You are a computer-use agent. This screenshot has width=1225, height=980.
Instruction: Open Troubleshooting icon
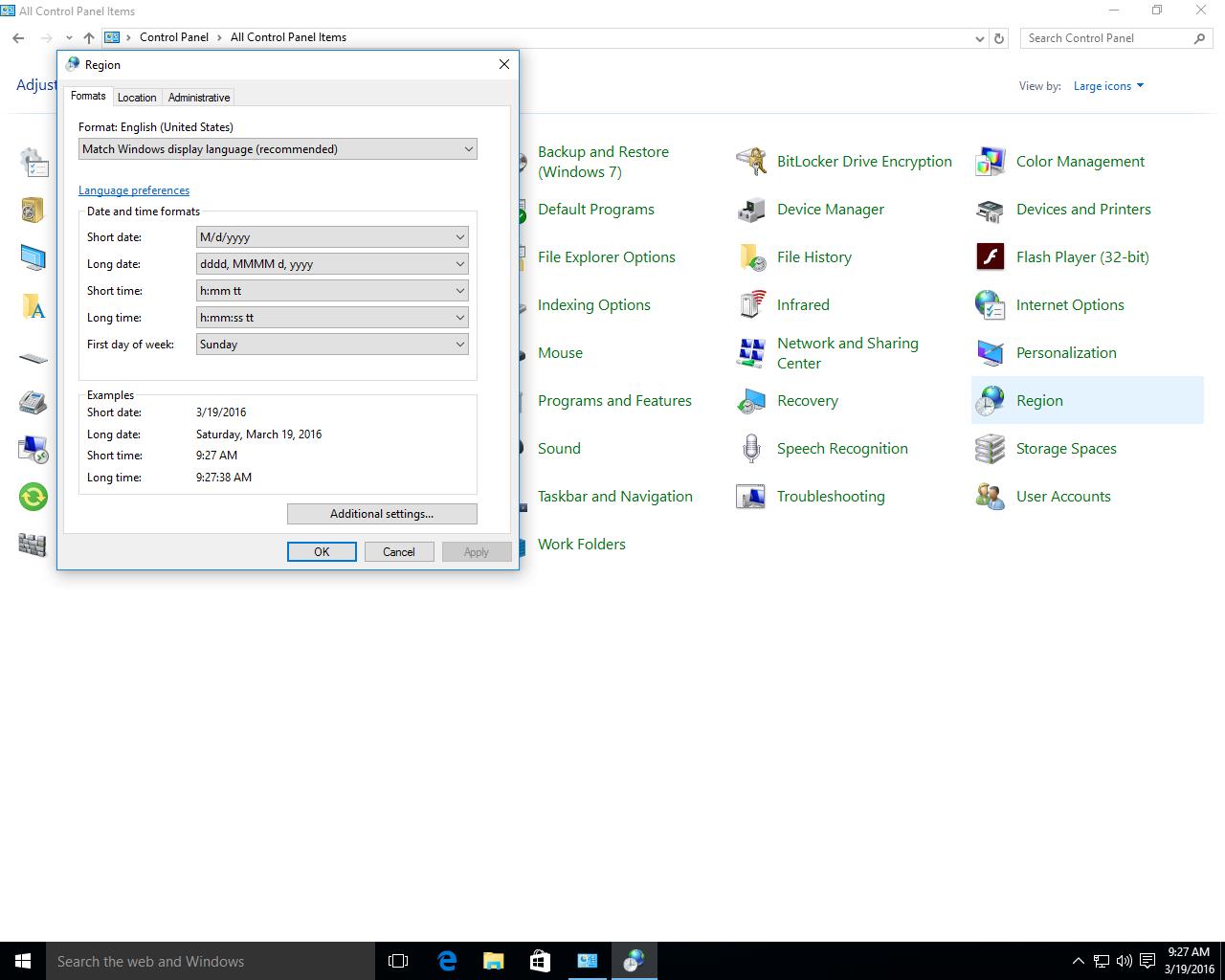point(751,497)
